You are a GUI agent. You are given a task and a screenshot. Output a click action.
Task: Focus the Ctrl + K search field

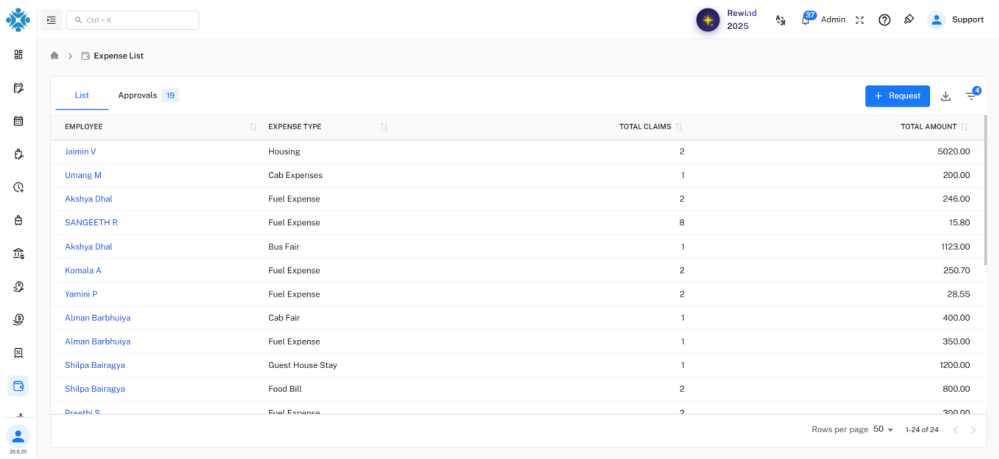pos(133,20)
